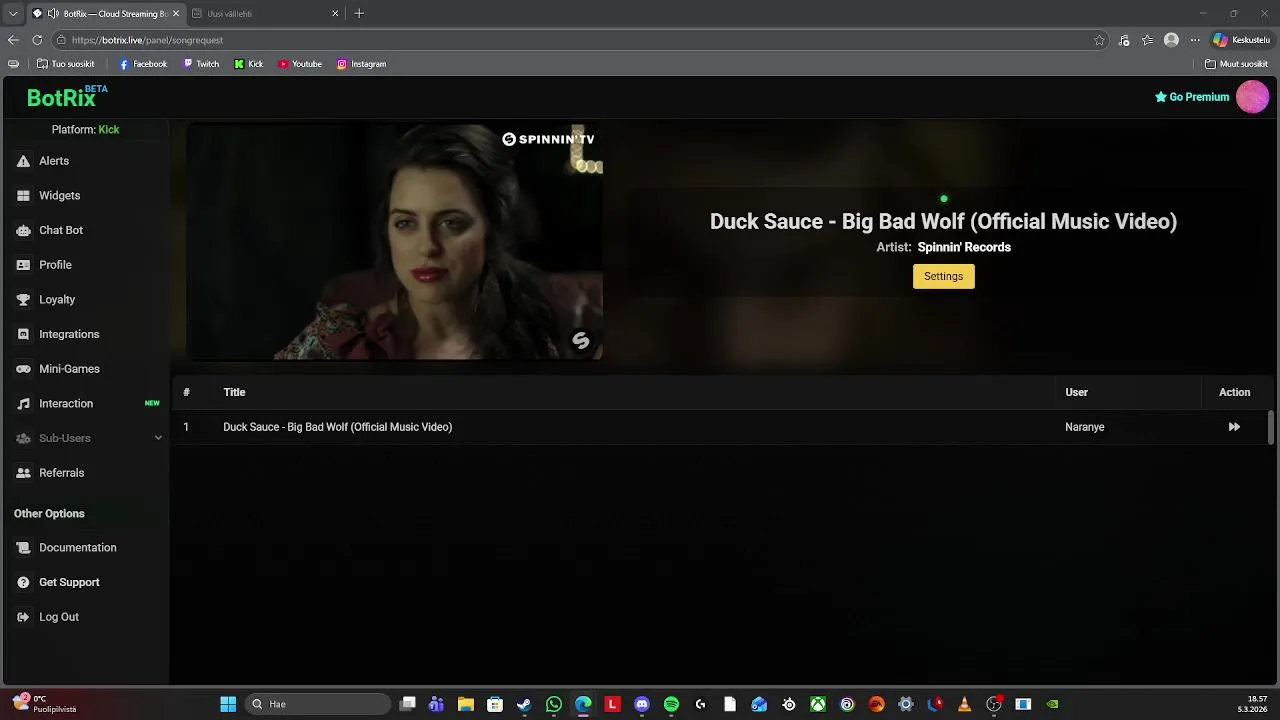Expand the Sub-Users chevron

(158, 438)
